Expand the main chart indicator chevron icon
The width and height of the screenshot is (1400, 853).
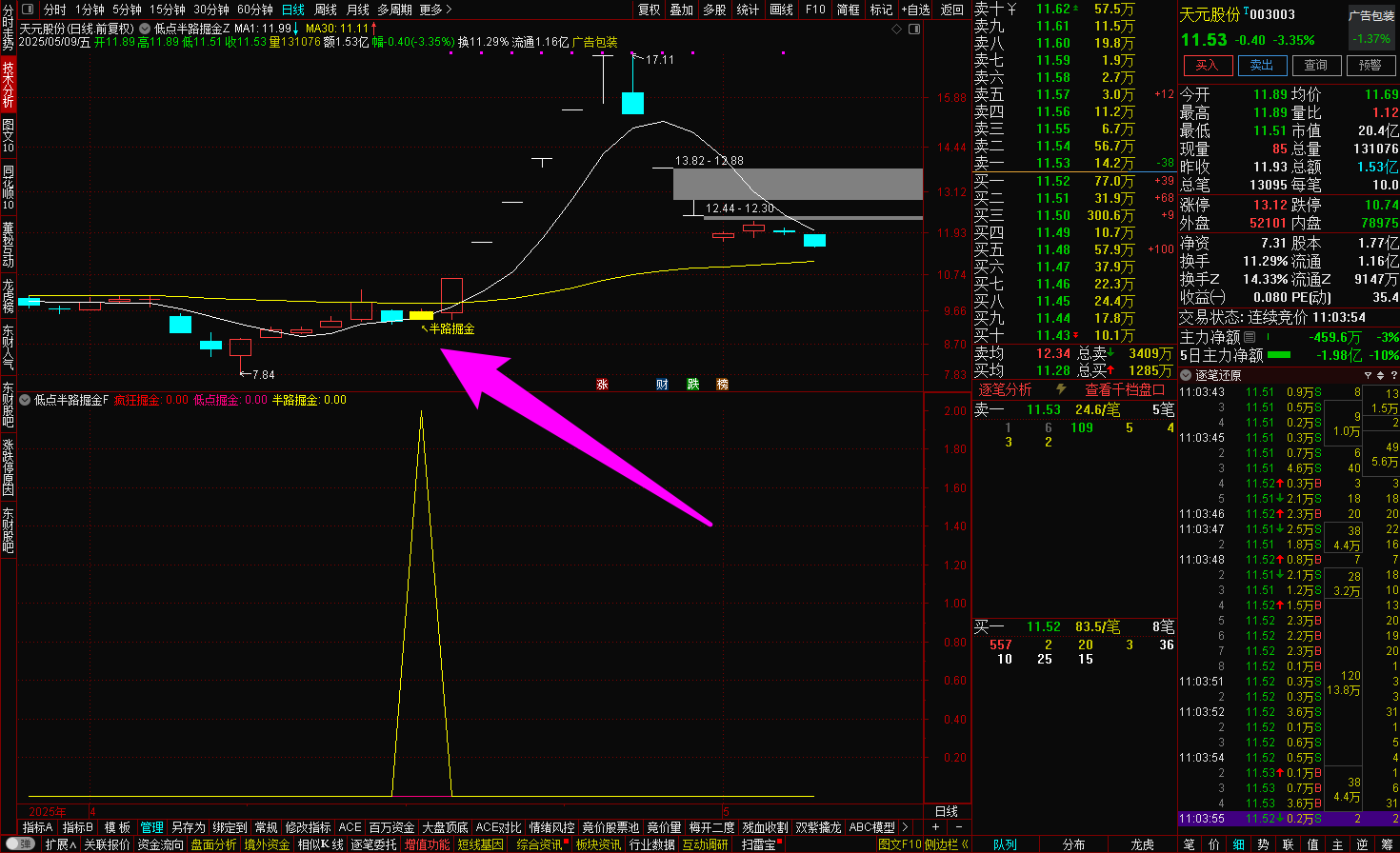pyautogui.click(x=144, y=29)
